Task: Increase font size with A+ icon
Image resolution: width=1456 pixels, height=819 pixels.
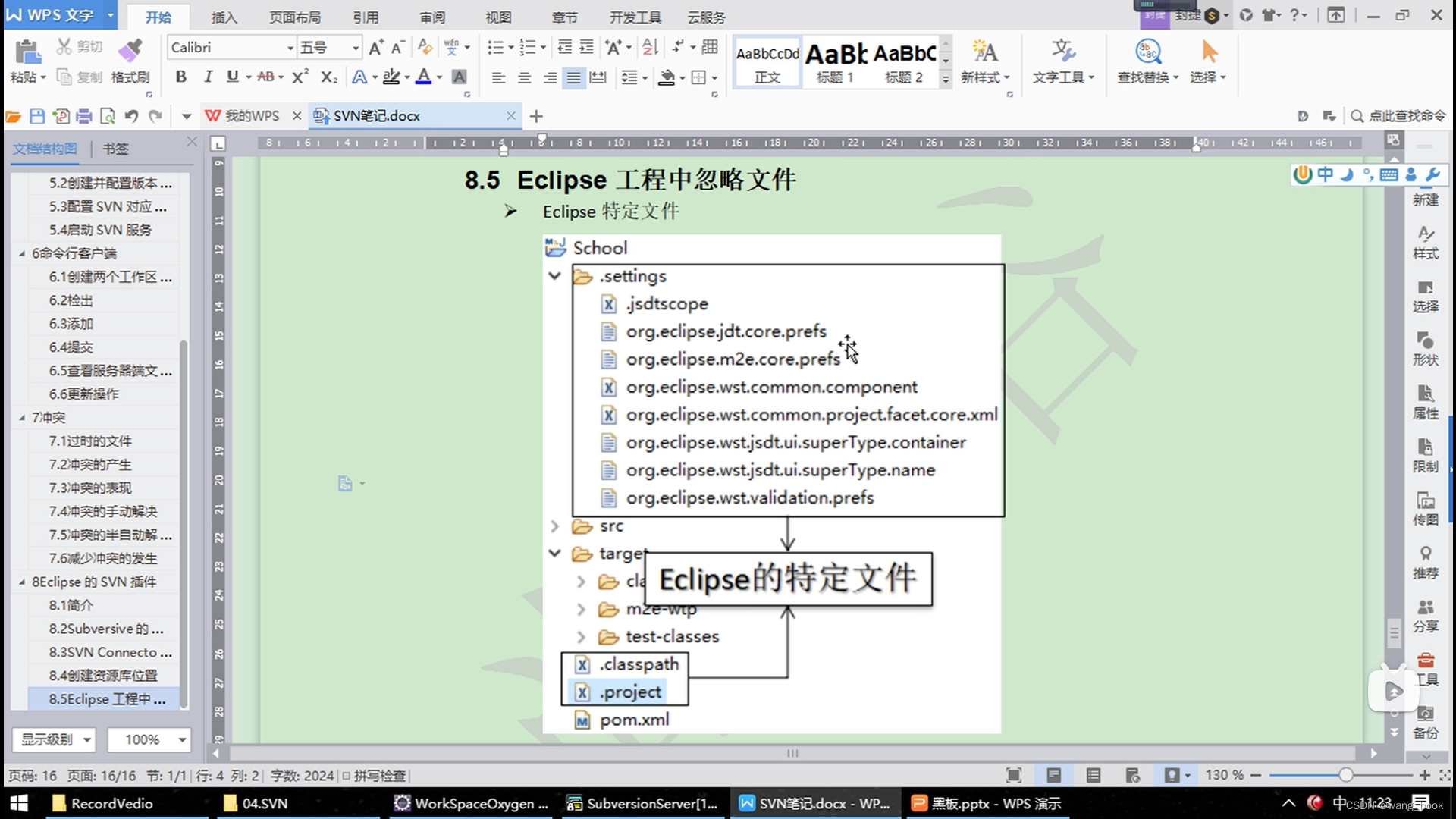Action: coord(375,48)
